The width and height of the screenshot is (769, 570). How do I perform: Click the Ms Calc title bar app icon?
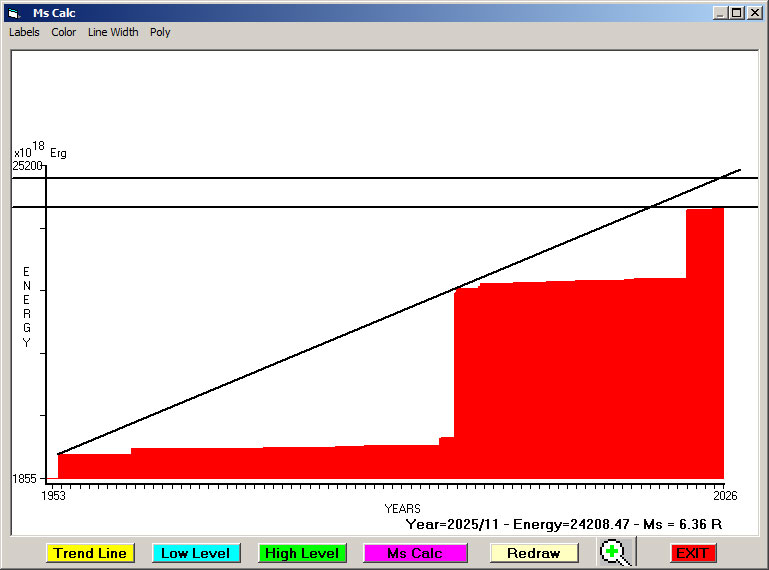point(13,13)
